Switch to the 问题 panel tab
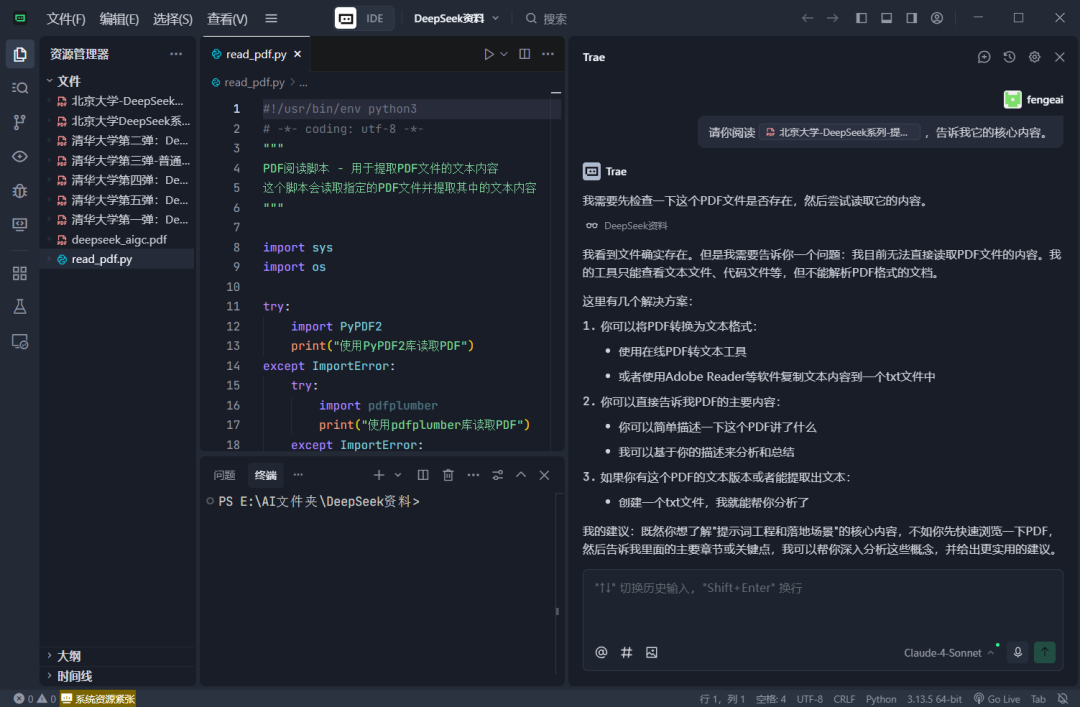Image resolution: width=1080 pixels, height=707 pixels. [224, 475]
